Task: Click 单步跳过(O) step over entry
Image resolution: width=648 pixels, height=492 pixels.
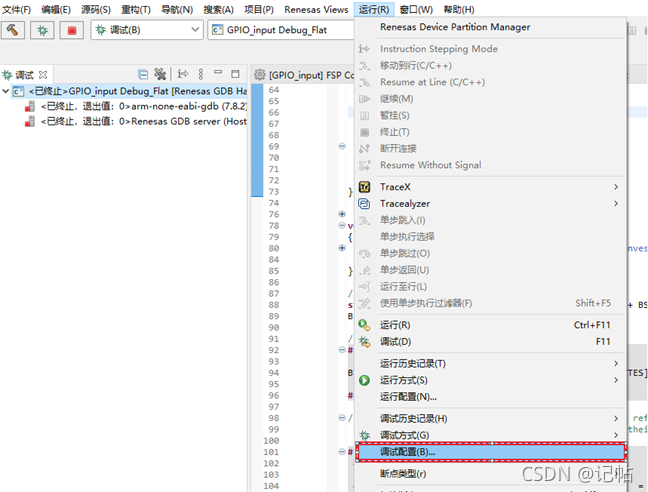Action: [491, 253]
